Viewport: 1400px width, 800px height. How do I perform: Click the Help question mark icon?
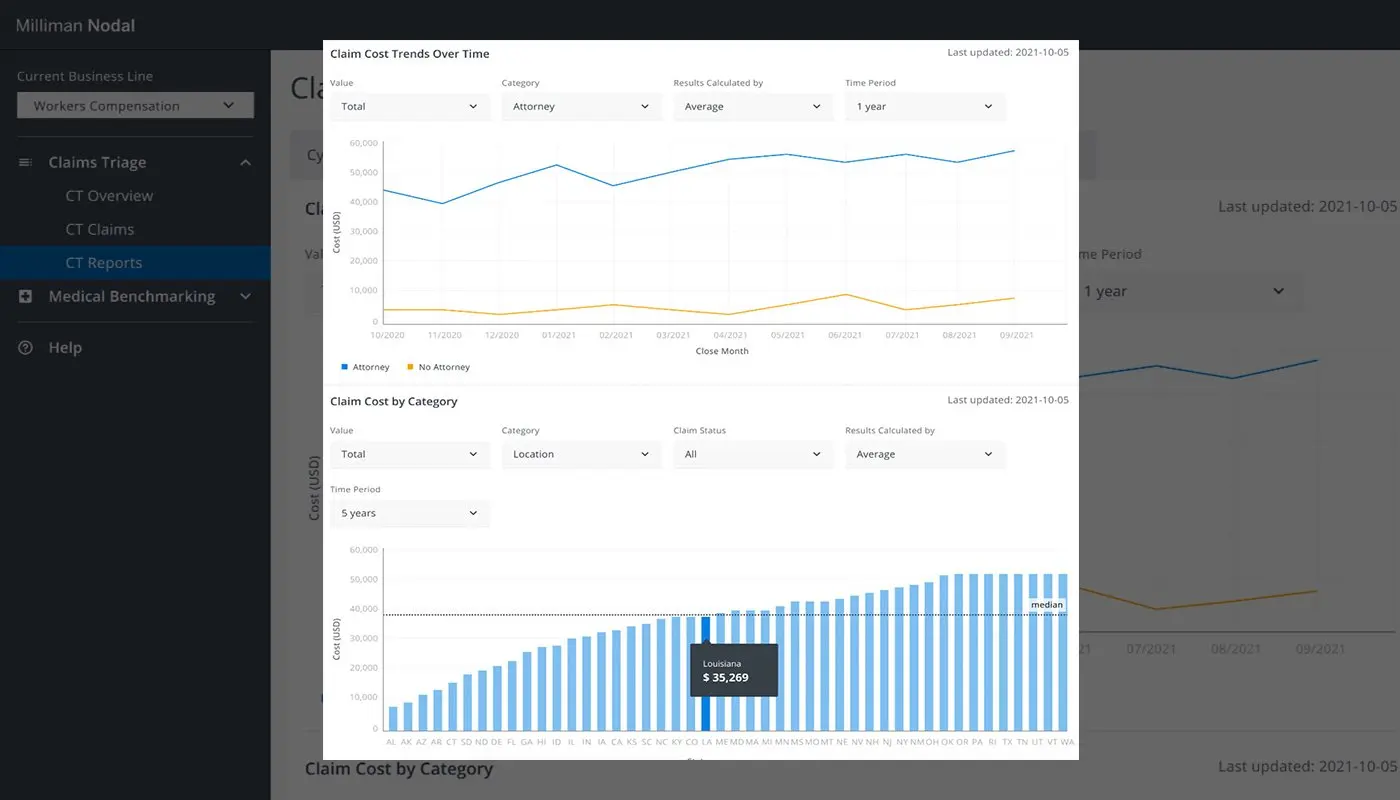pos(26,347)
